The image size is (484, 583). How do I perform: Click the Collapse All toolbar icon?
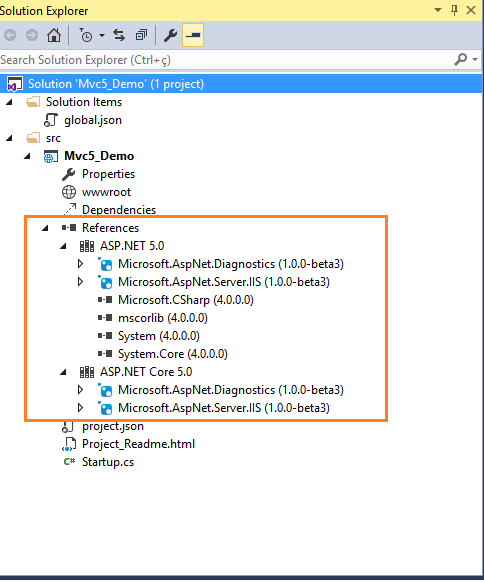[141, 35]
